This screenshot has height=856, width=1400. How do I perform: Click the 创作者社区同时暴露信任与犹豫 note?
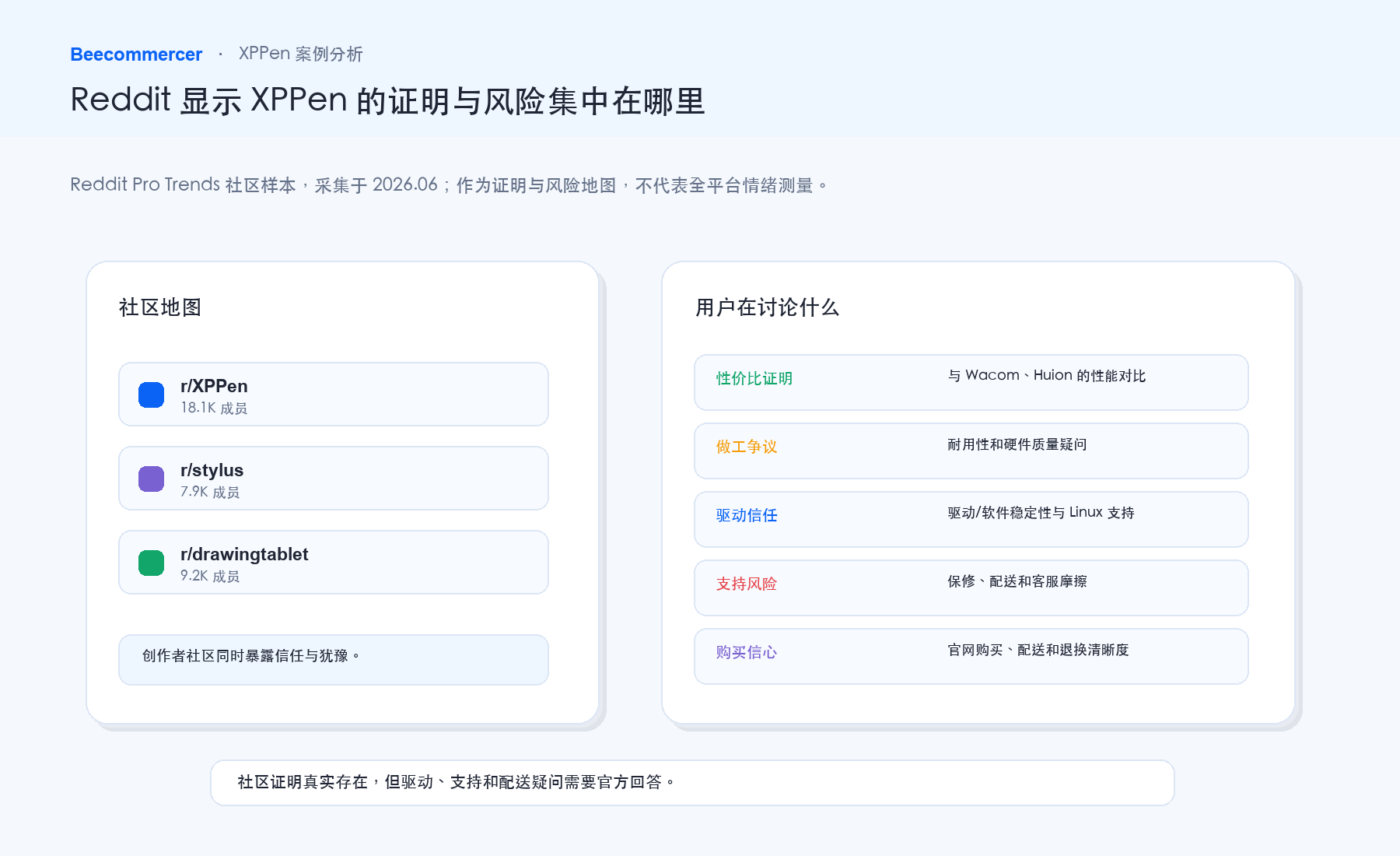point(334,660)
